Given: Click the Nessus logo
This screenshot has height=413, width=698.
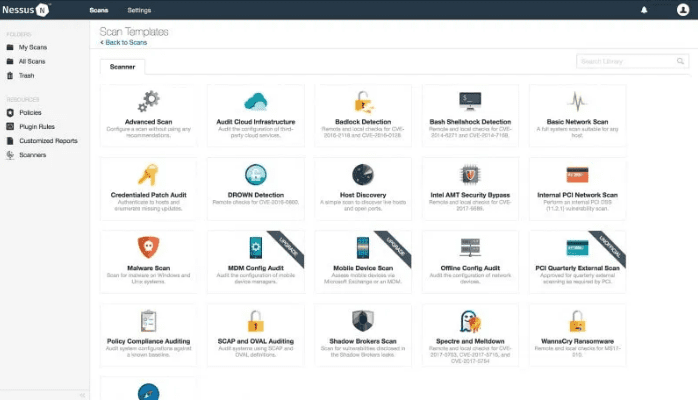Looking at the screenshot, I should pos(25,10).
